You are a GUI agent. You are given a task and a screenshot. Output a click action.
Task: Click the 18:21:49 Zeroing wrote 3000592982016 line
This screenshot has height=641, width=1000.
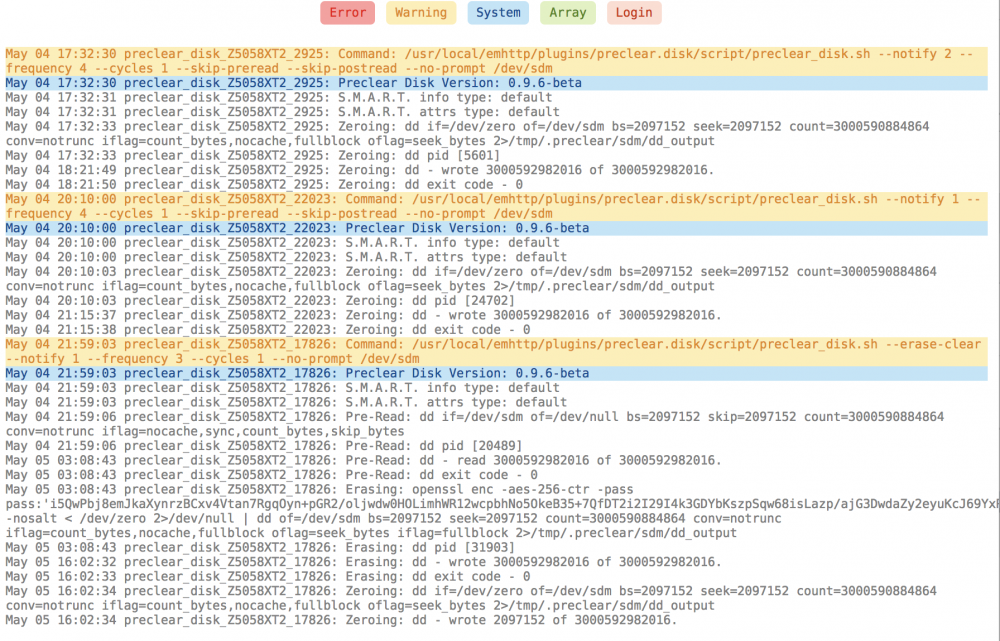(360, 170)
